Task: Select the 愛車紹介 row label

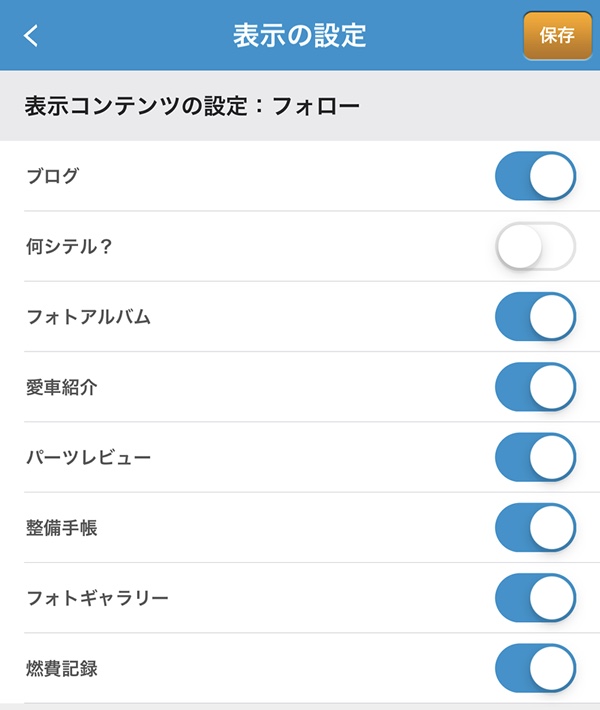Action: click(62, 387)
